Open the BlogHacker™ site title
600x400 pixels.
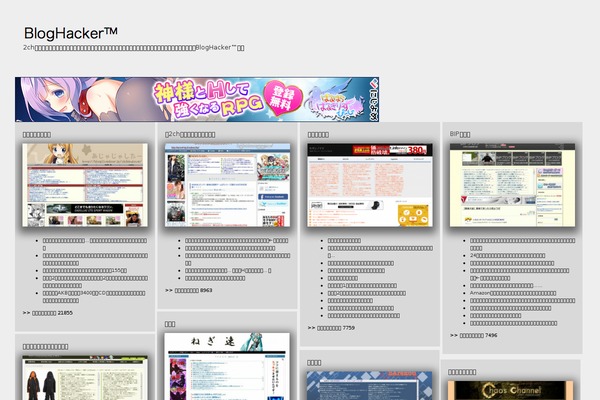point(71,33)
